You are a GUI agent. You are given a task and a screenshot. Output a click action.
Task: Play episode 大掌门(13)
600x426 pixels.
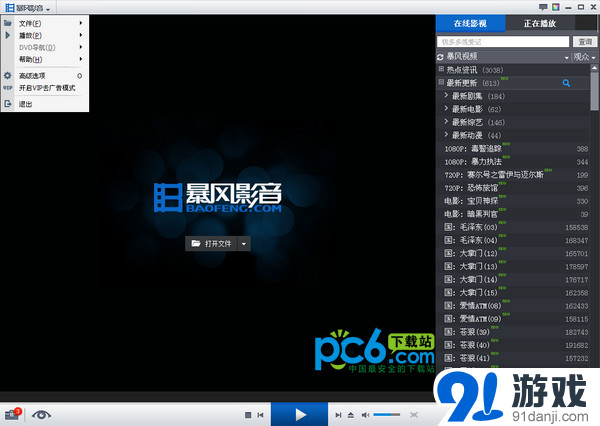coord(513,266)
